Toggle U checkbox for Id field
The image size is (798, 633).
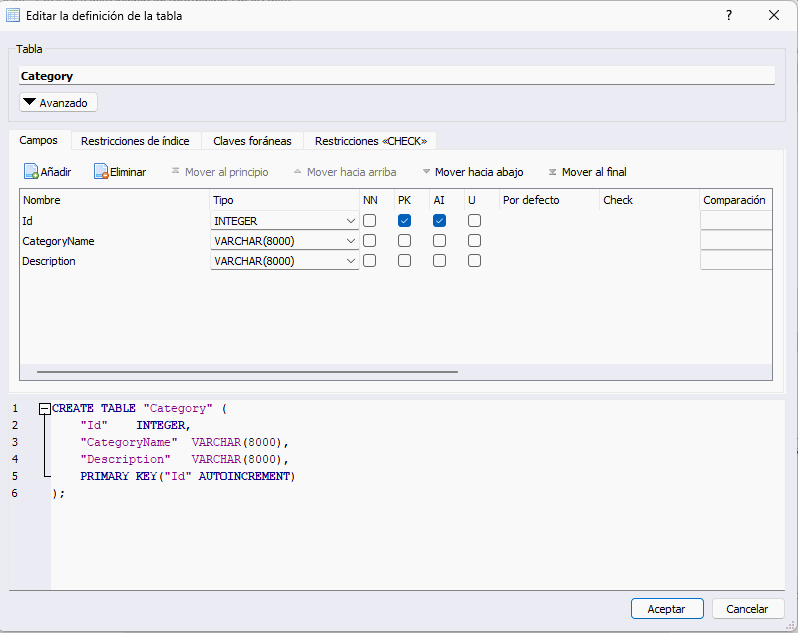pos(474,221)
